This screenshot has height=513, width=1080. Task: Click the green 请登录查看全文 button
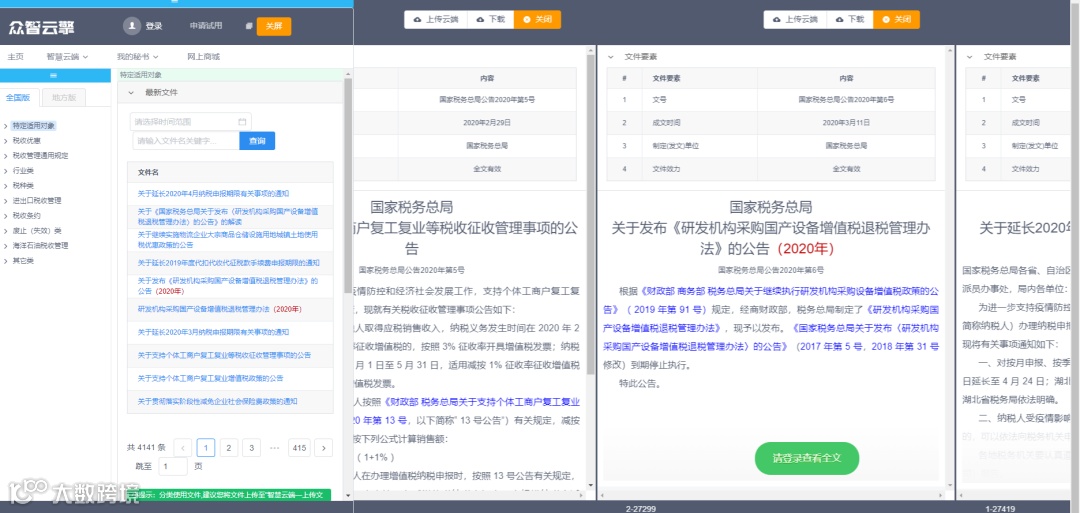(x=807, y=458)
